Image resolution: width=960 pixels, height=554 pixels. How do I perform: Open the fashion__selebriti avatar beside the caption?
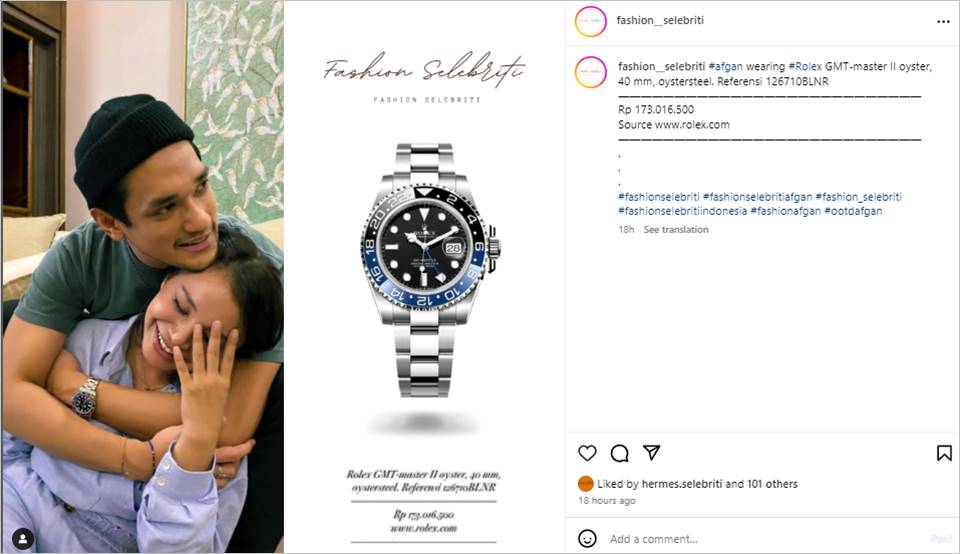pyautogui.click(x=591, y=72)
